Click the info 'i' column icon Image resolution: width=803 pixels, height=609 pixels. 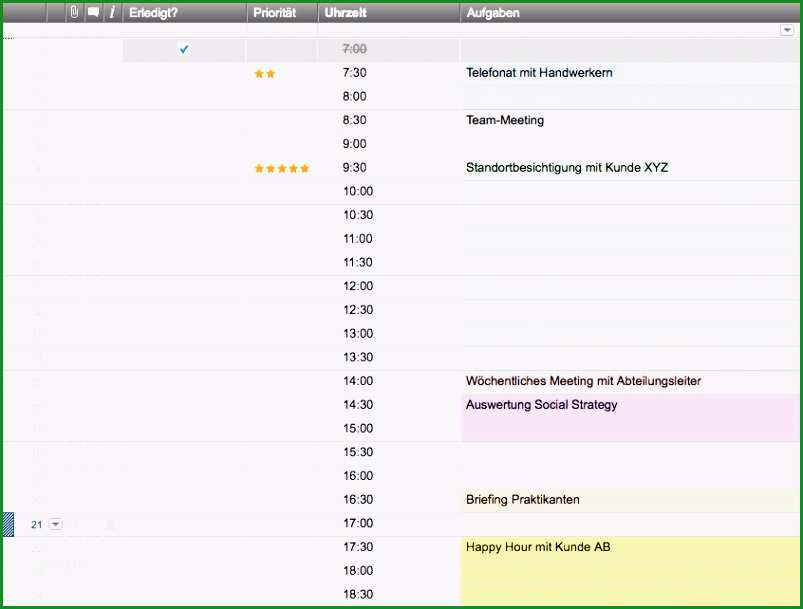tap(112, 12)
